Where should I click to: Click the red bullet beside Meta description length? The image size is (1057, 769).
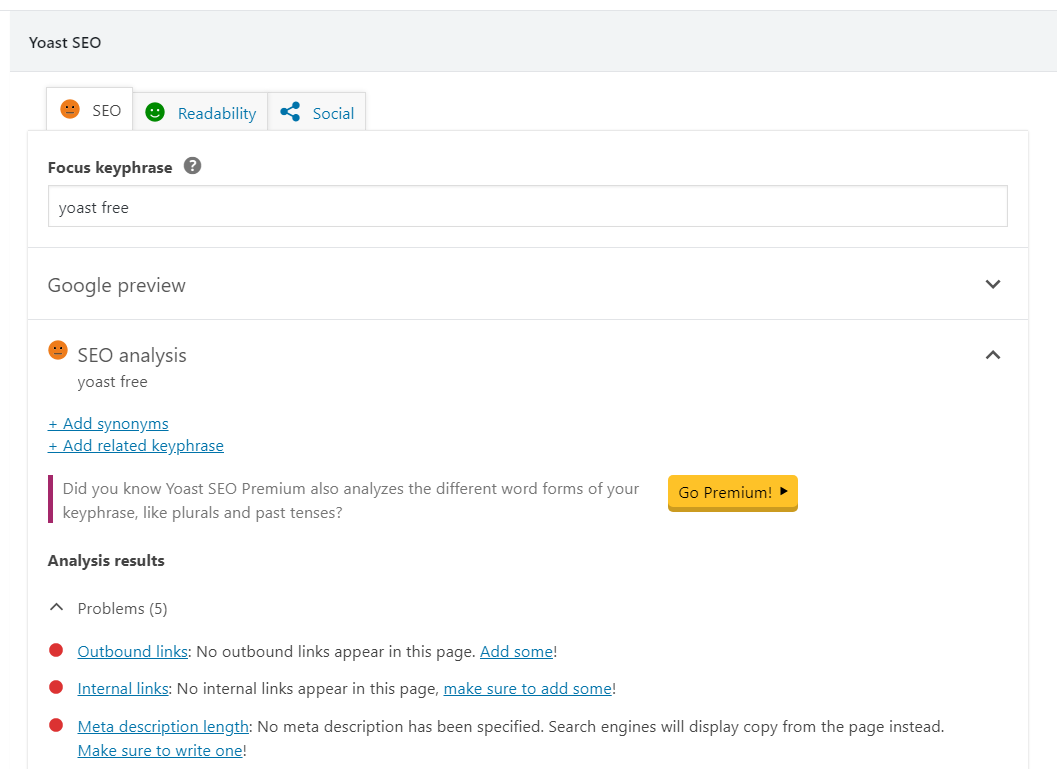click(x=56, y=725)
